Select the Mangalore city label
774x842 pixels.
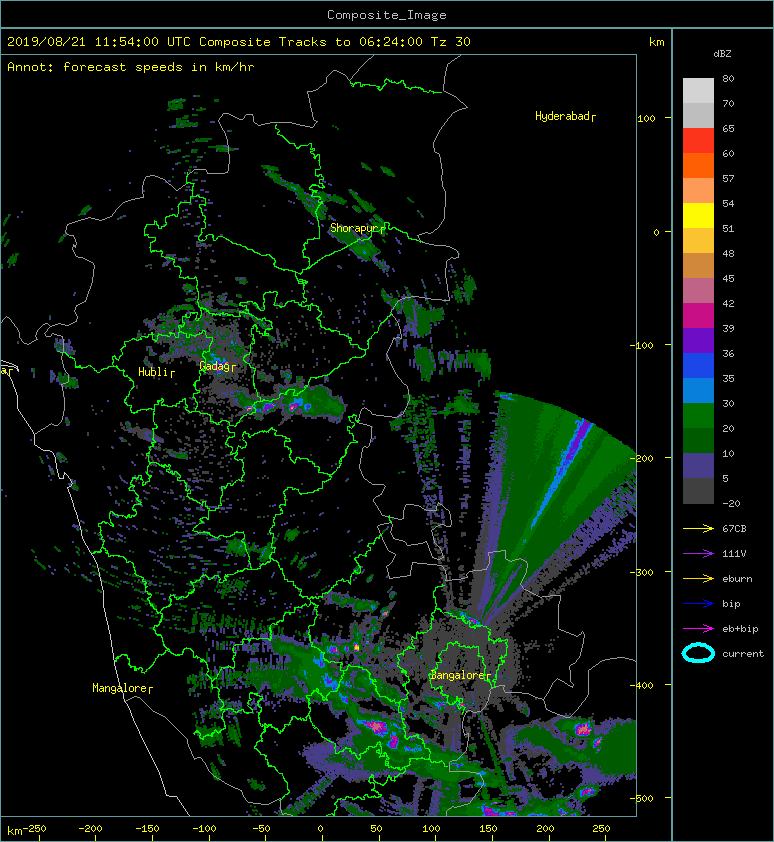coord(120,688)
